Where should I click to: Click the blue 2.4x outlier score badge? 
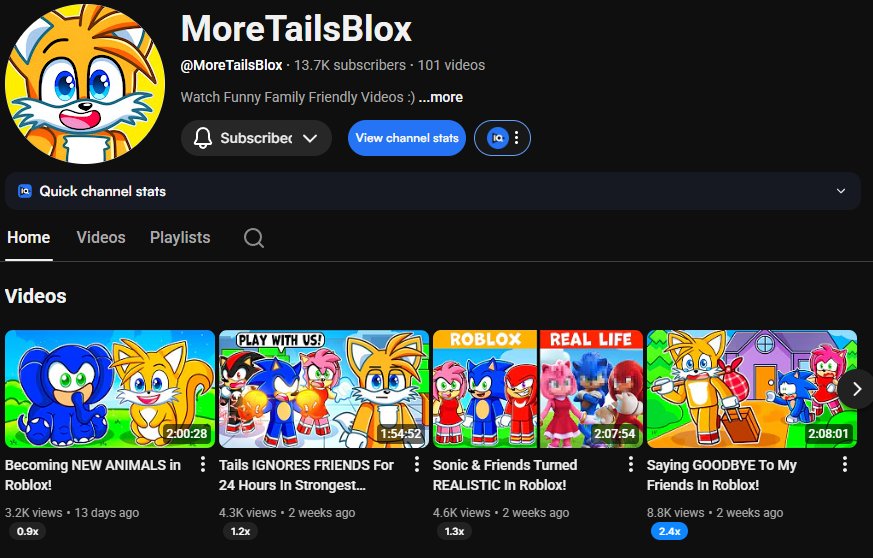[669, 531]
